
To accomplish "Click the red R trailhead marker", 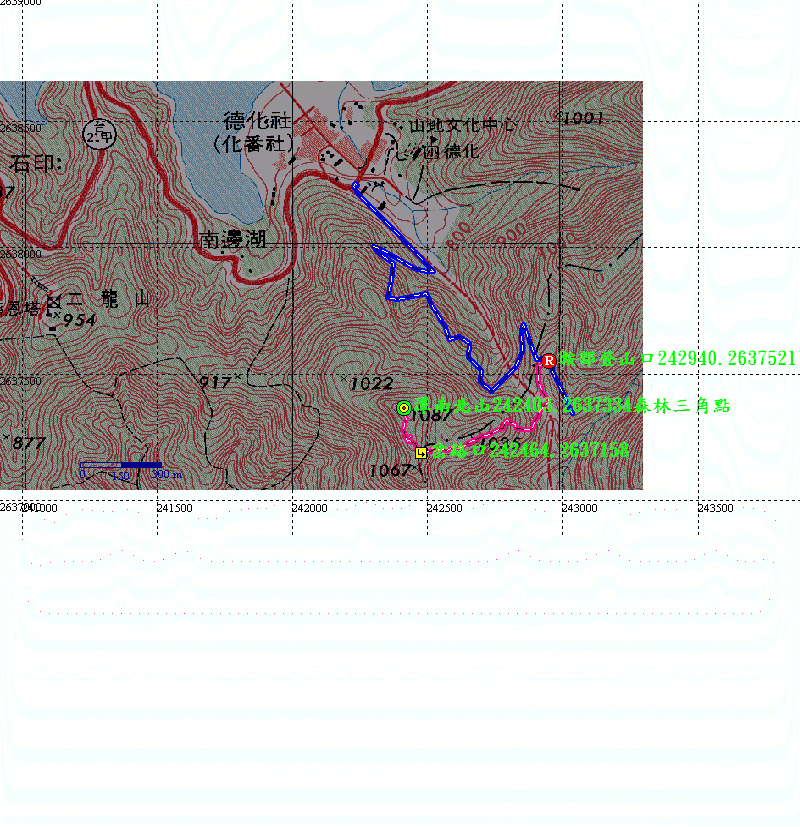I will pos(548,360).
